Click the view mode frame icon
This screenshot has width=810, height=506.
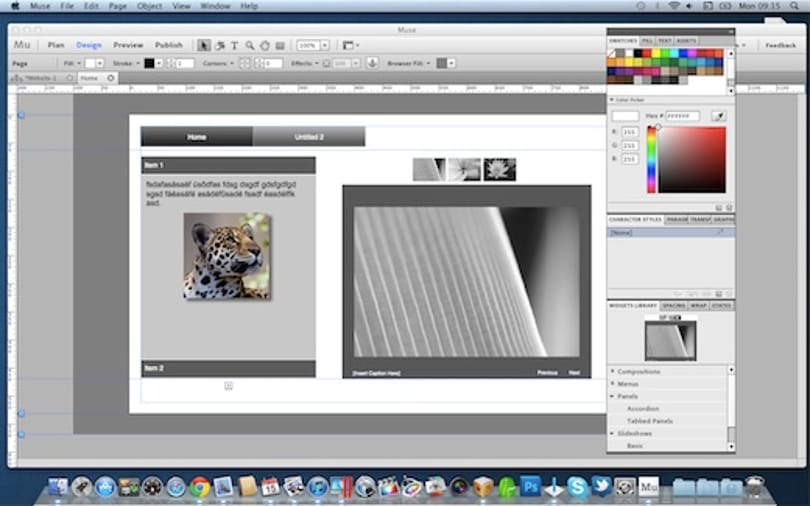[349, 45]
